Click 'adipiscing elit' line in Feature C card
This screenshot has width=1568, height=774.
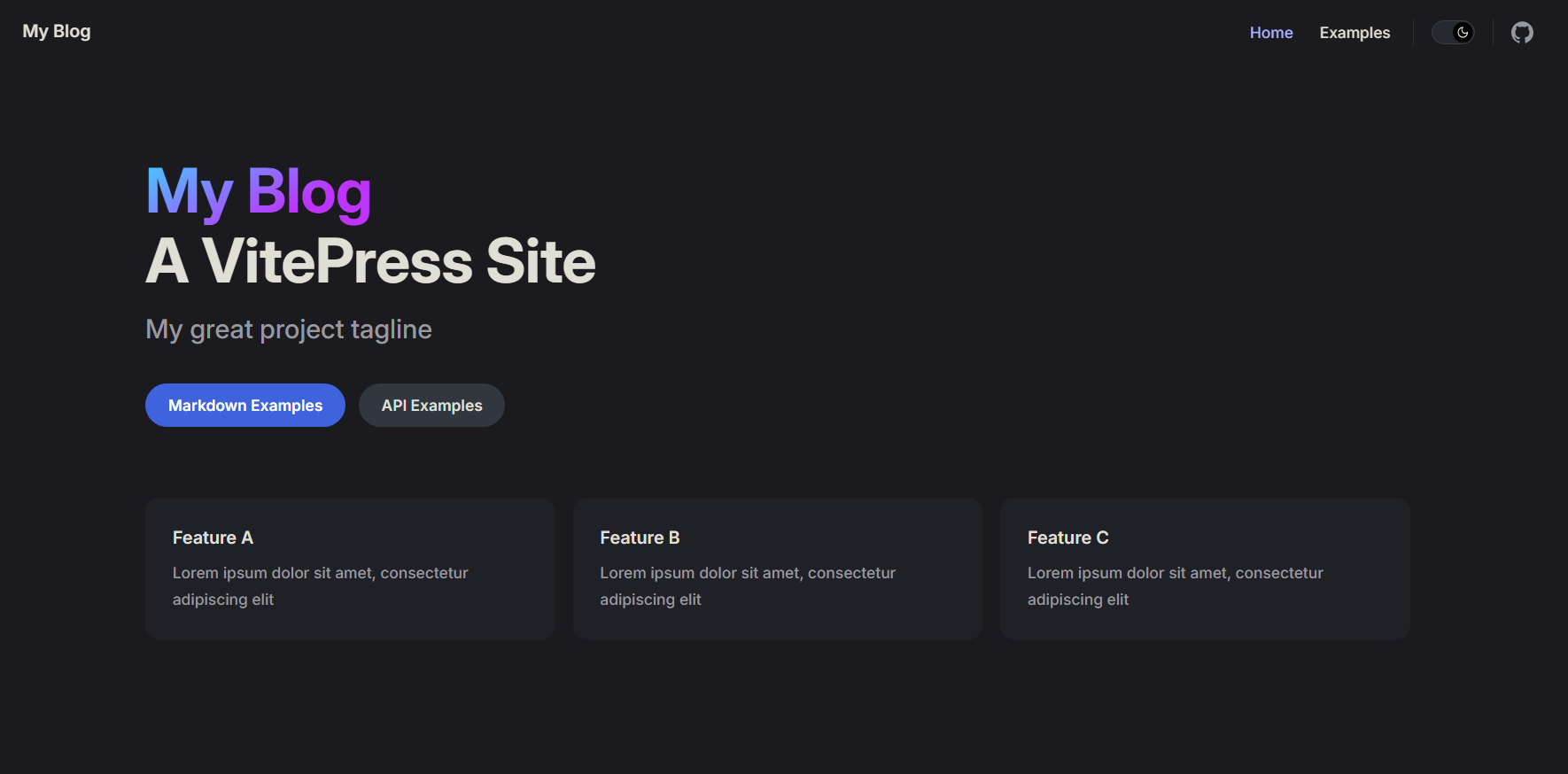[x=1077, y=600]
